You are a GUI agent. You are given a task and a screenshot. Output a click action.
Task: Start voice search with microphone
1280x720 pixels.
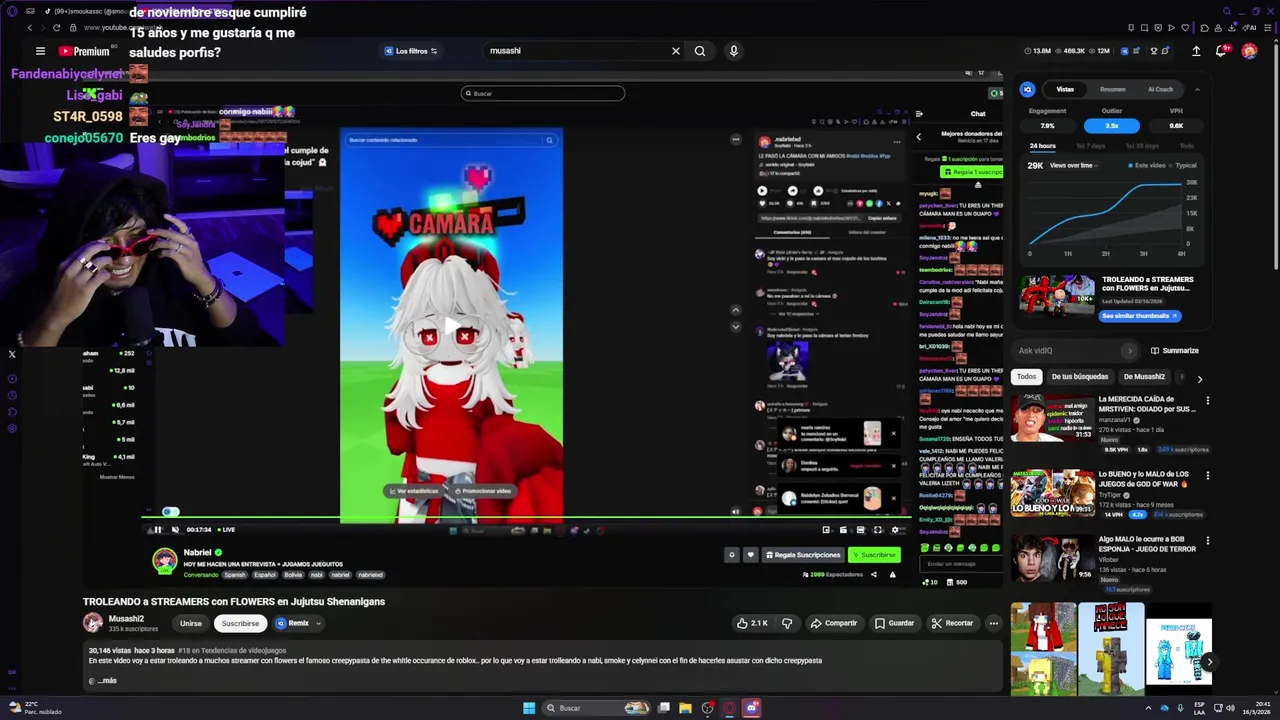point(733,51)
